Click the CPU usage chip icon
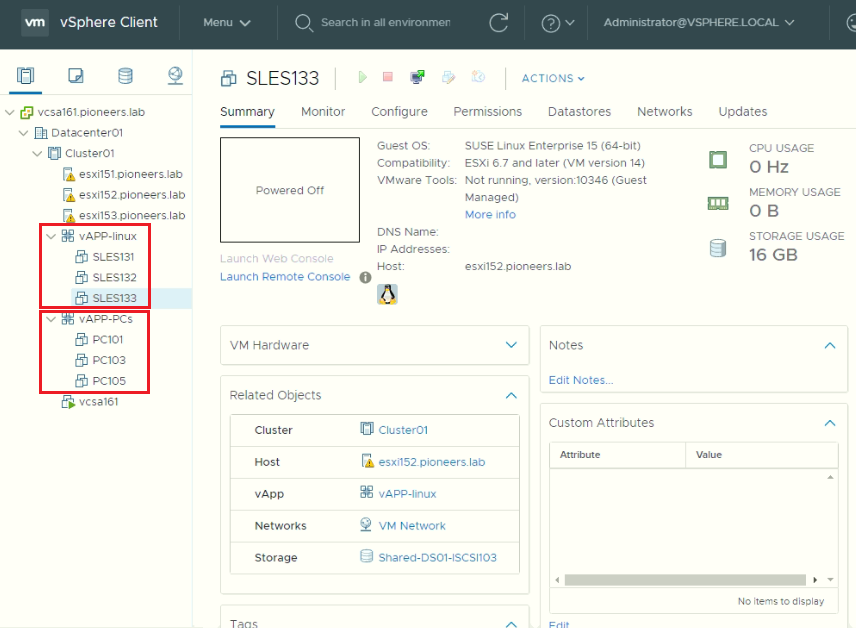 pyautogui.click(x=718, y=159)
